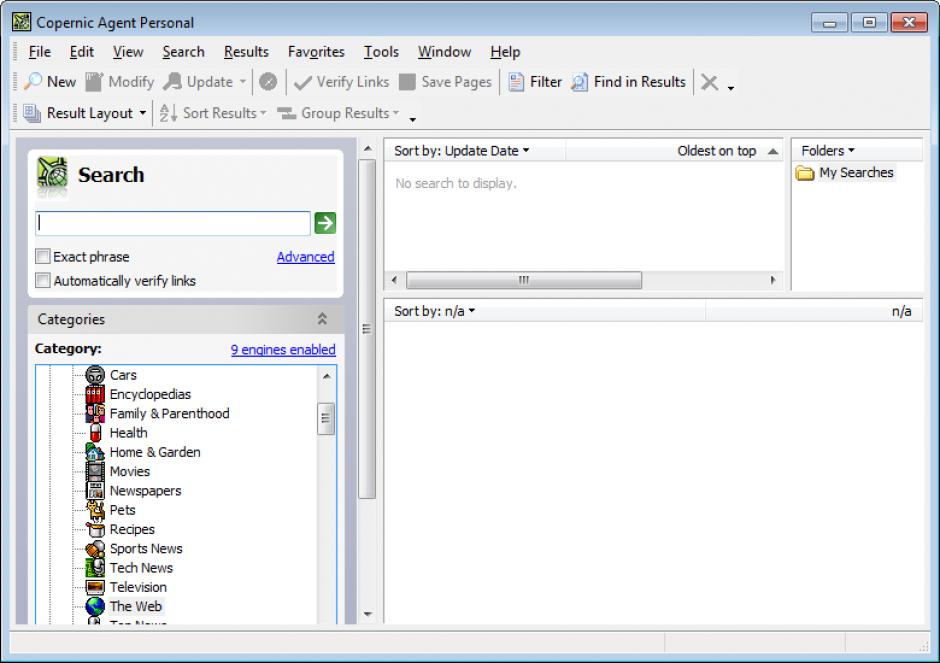
Task: Enable the Exact phrase checkbox
Action: coord(43,257)
